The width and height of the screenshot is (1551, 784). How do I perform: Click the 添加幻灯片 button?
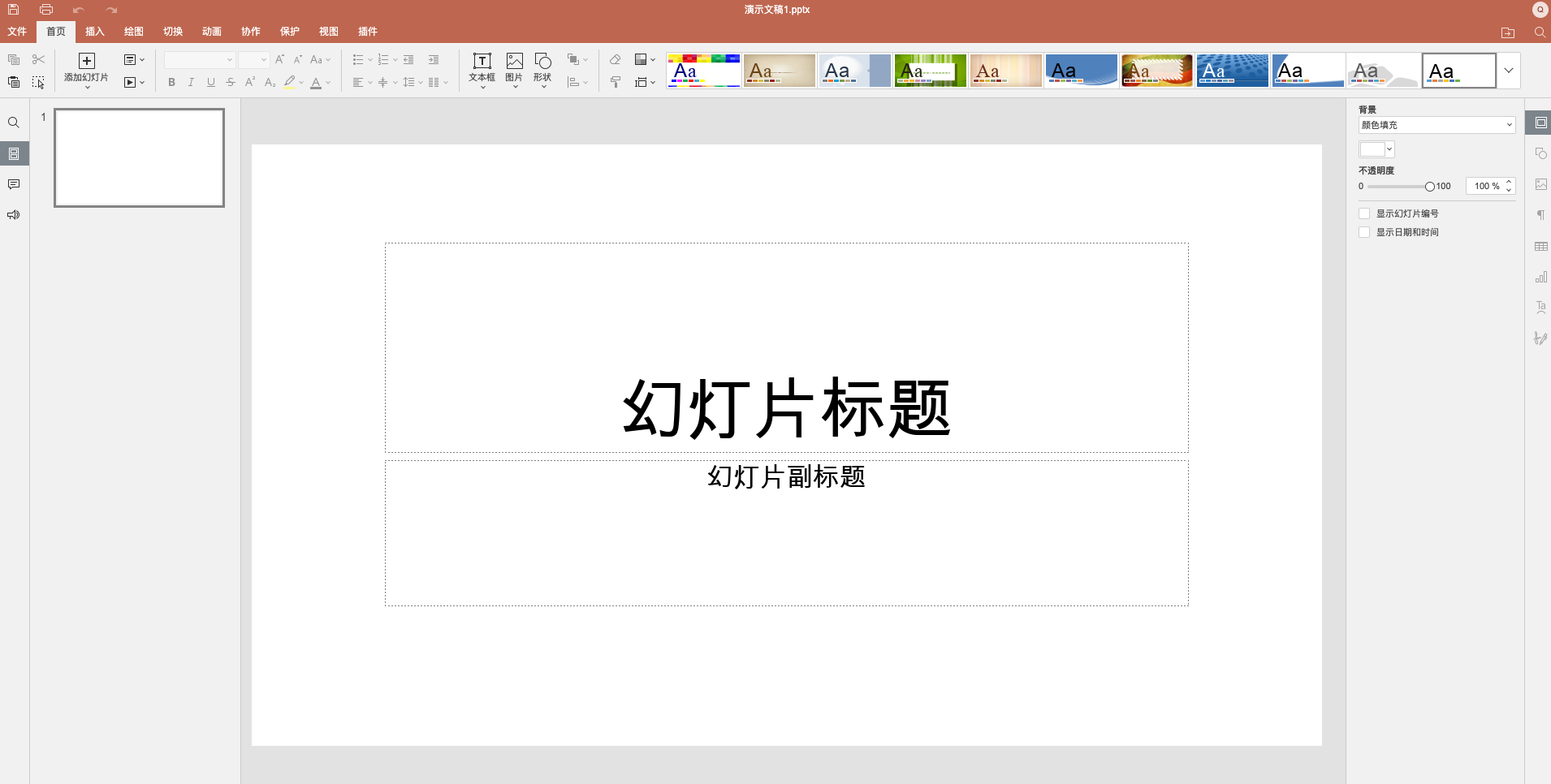(x=87, y=69)
